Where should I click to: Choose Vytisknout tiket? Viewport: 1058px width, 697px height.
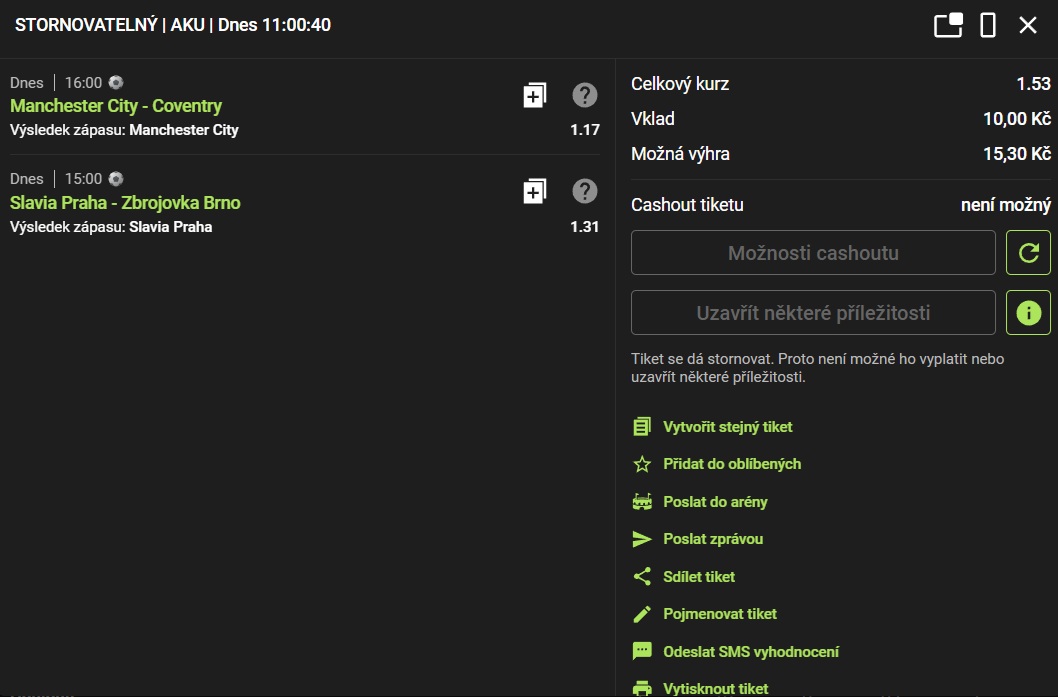click(716, 689)
